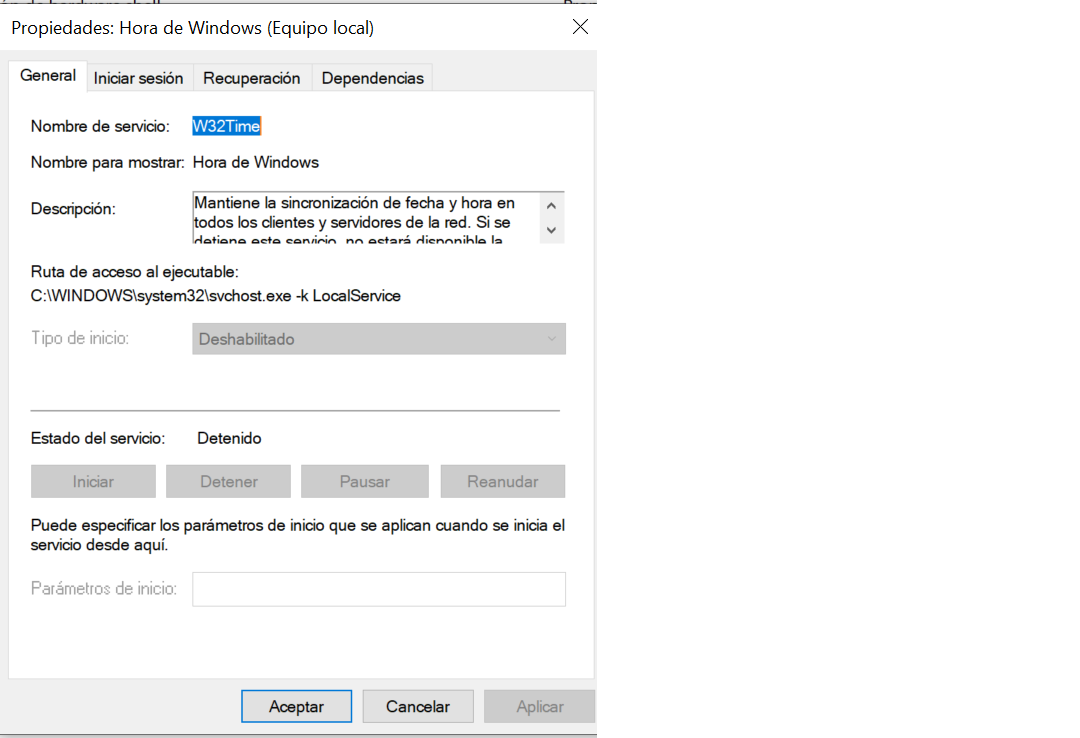Click the description scrollbar down arrow
The width and height of the screenshot is (1080, 738).
[x=551, y=230]
